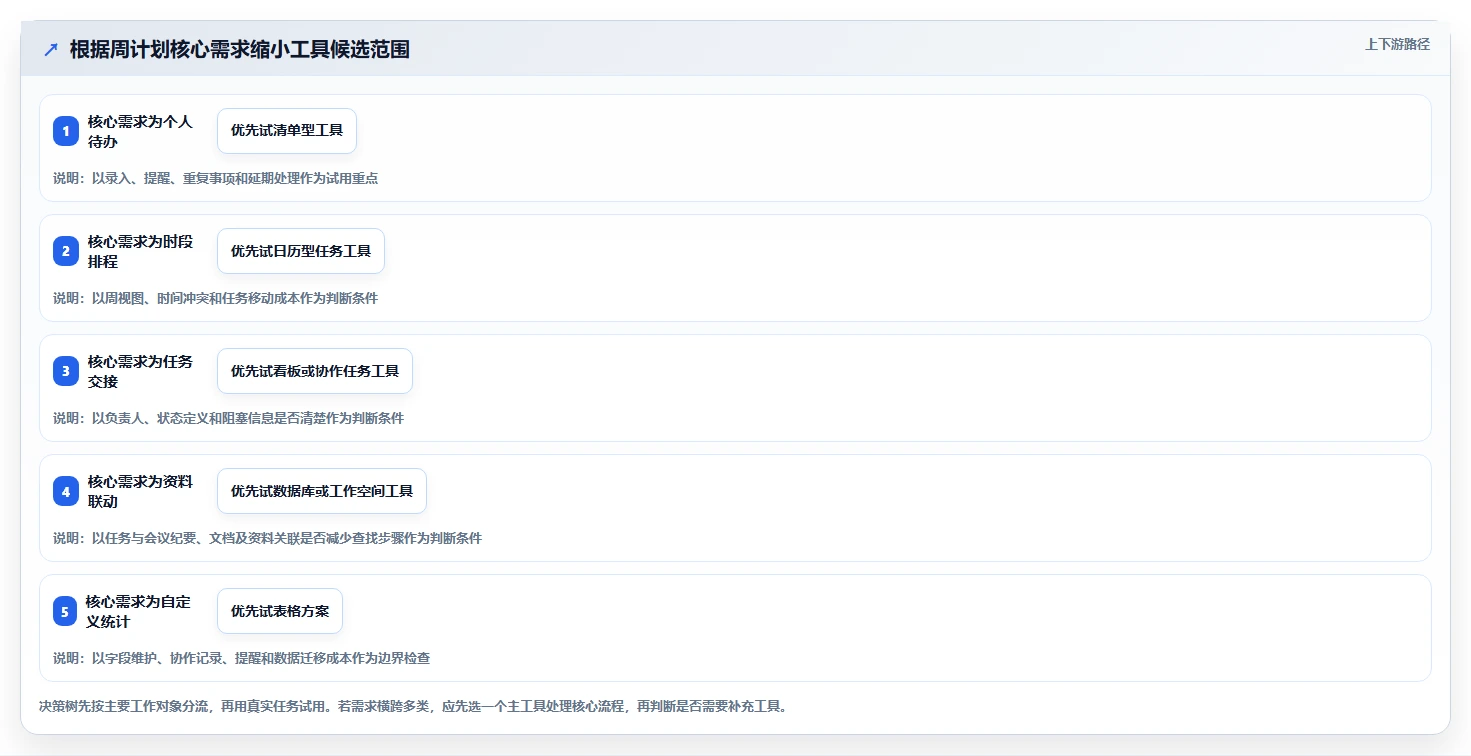1471x756 pixels.
Task: Click the step 3 number badge
Action: click(66, 371)
